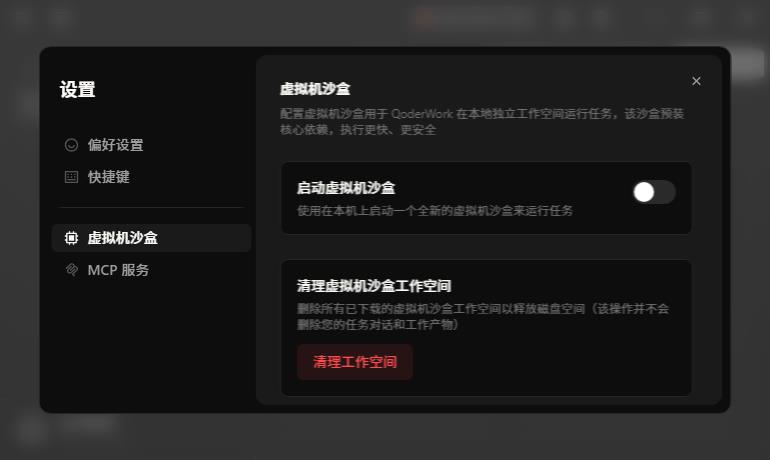Click the blurred backdrop below the settings dialog
Image resolution: width=770 pixels, height=460 pixels.
click(x=385, y=437)
